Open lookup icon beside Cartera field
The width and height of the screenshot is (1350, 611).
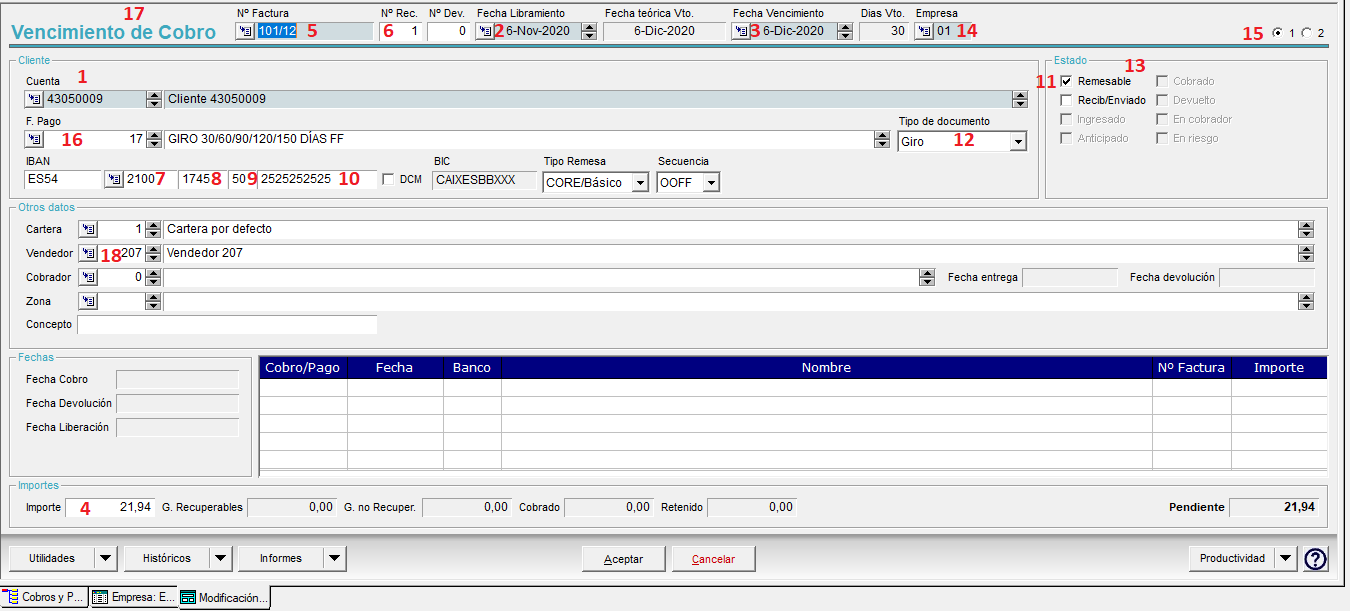88,229
